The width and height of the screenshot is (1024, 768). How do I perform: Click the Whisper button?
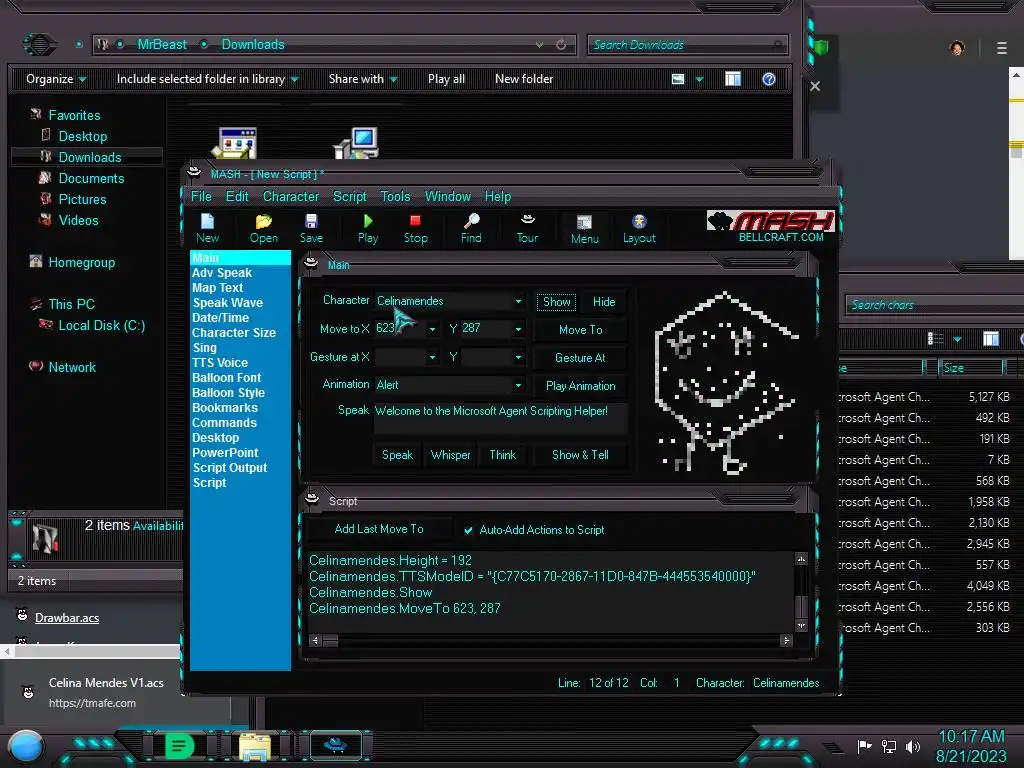point(451,455)
